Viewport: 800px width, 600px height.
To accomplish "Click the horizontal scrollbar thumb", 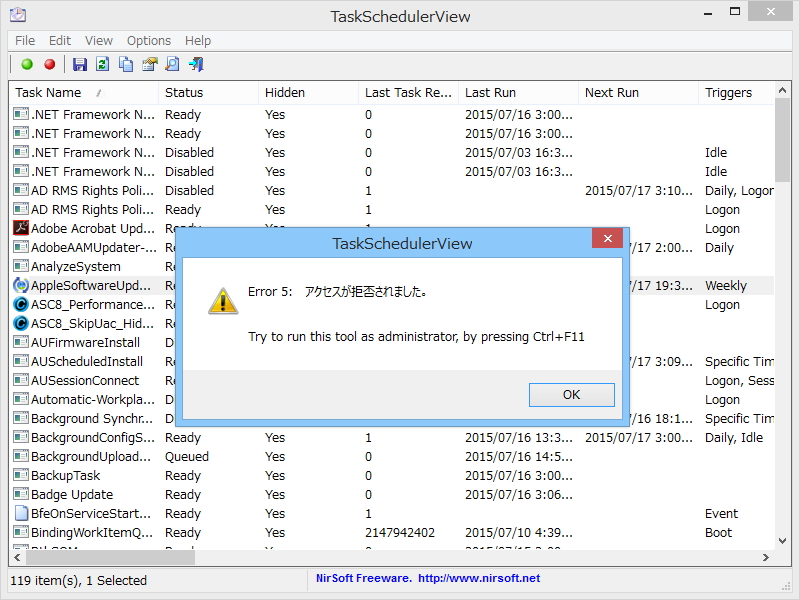I will click(x=110, y=558).
